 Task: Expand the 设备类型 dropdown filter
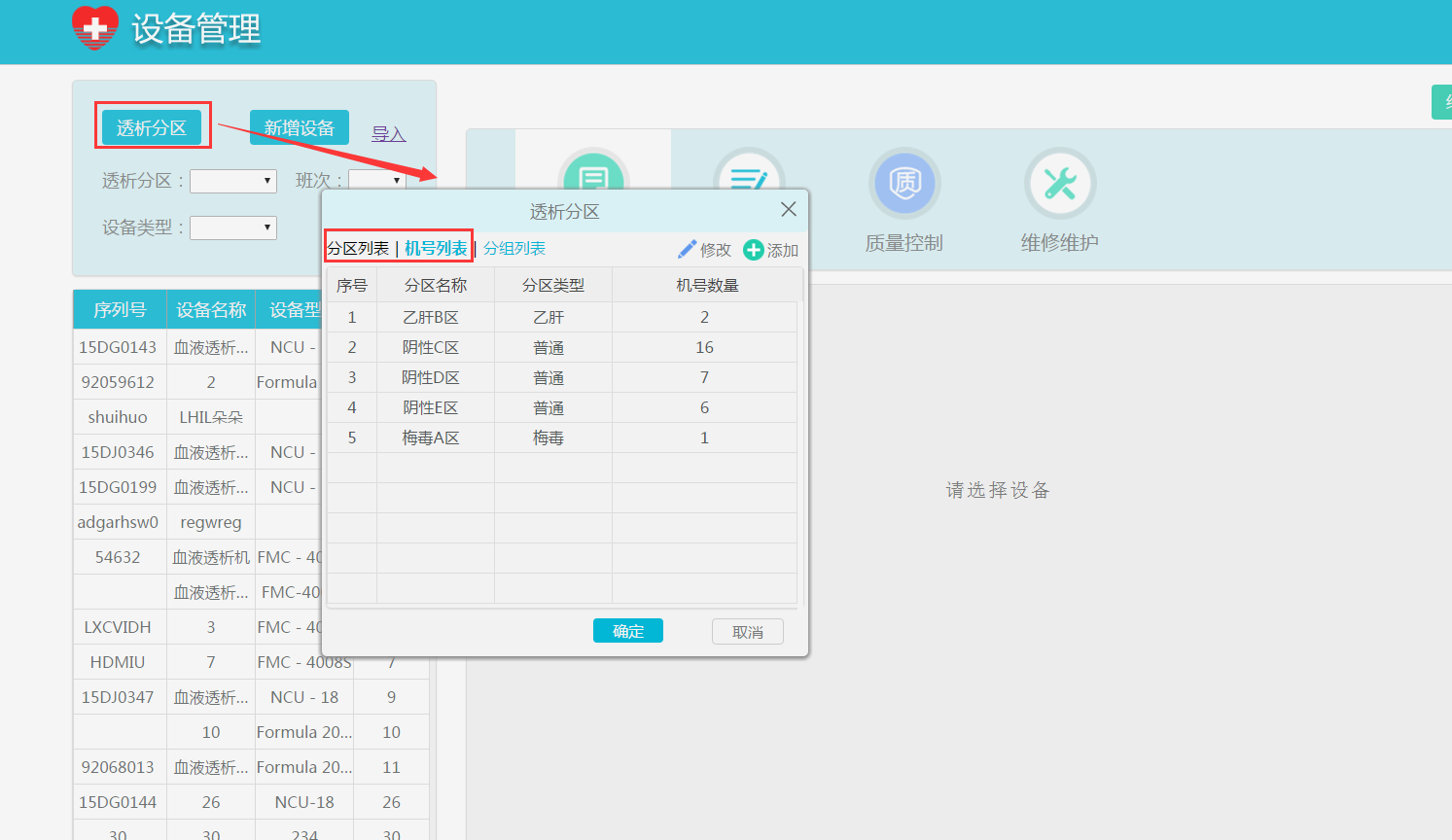(233, 227)
